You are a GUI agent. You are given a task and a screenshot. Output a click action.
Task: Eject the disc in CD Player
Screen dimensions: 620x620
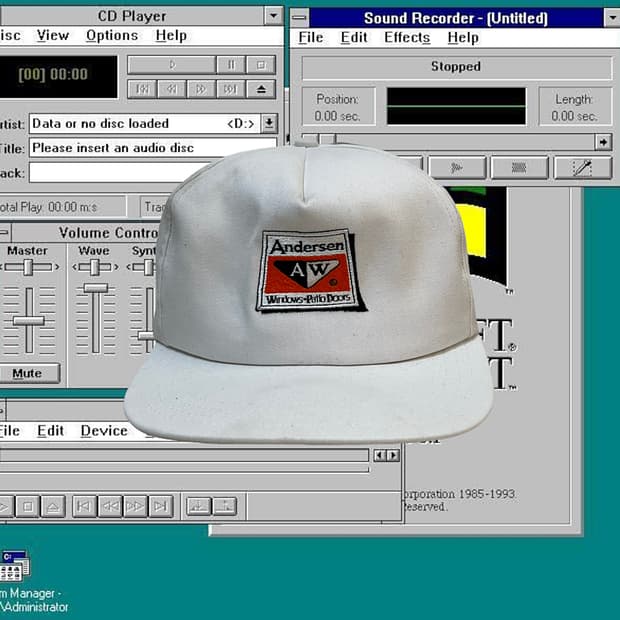(x=261, y=89)
